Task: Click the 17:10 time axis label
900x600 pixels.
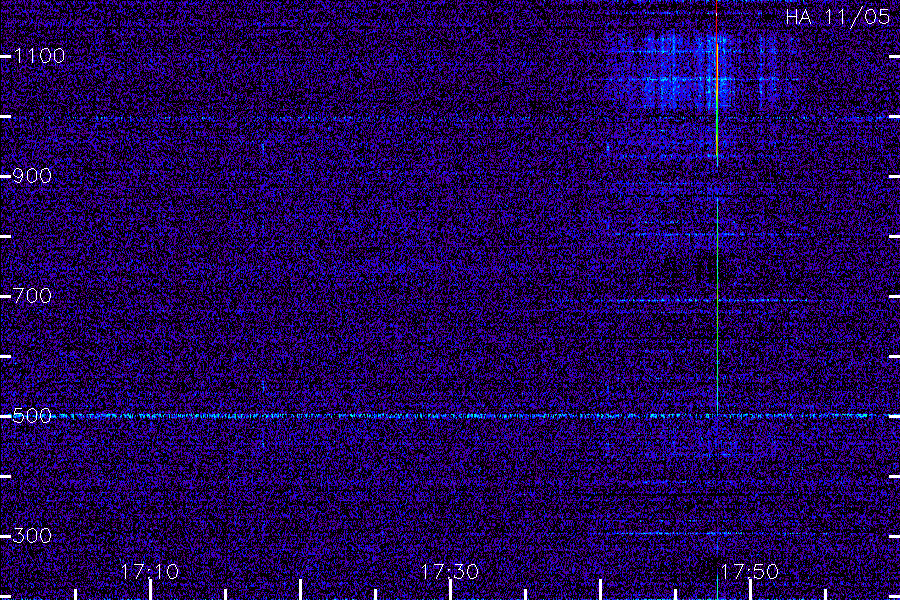Action: 150,572
